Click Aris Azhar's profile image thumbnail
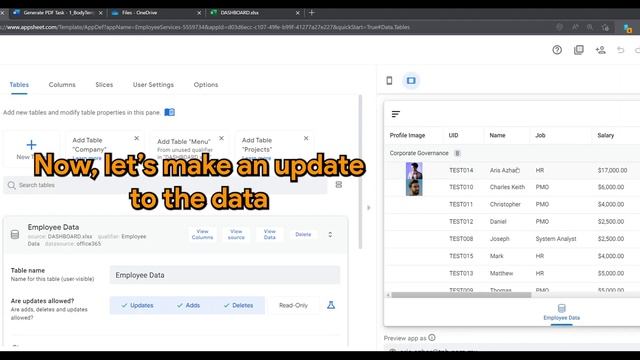This screenshot has height=360, width=640. 414,170
